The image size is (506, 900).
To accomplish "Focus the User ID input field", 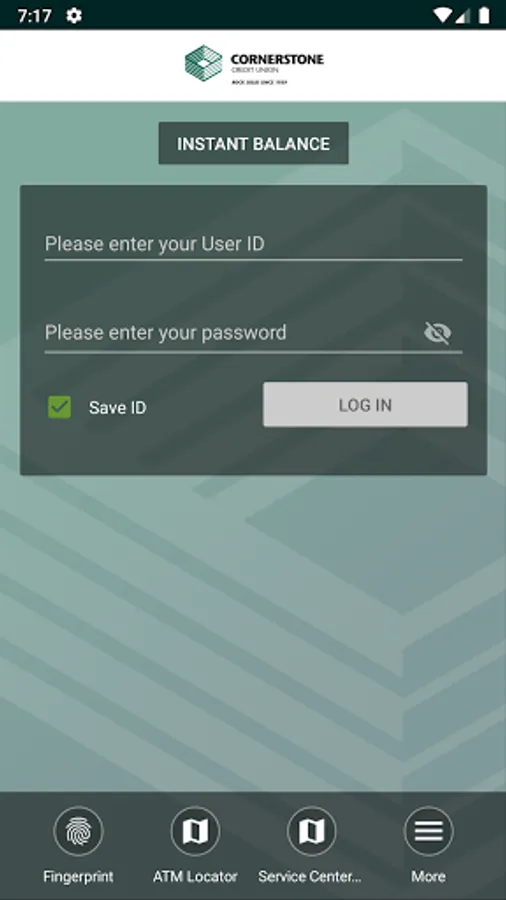I will point(254,244).
